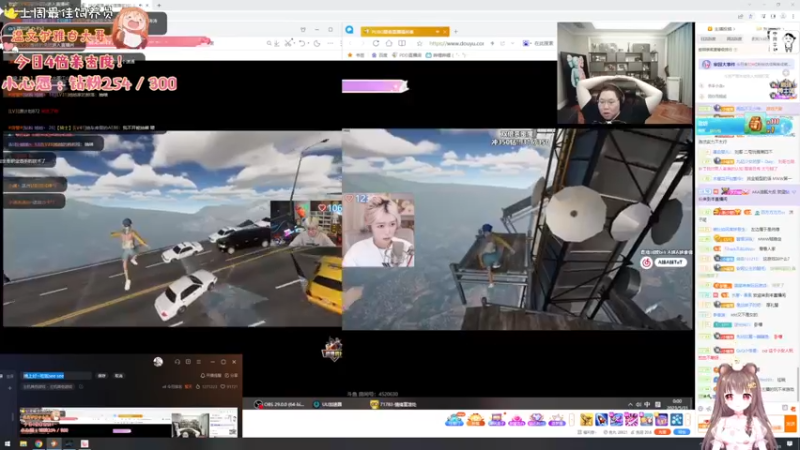Click the scissors screenshot icon in left window
Image resolution: width=800 pixels, height=450 pixels.
tap(288, 43)
